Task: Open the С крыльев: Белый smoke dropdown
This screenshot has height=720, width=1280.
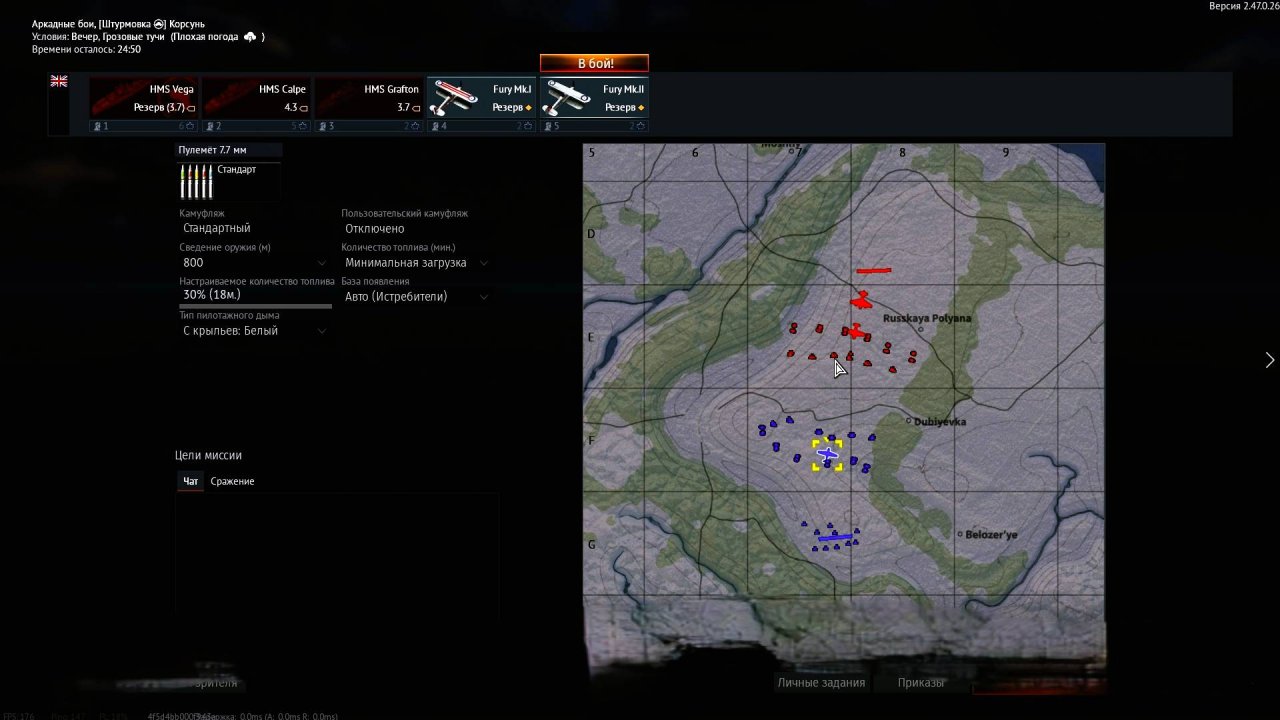Action: tap(253, 330)
